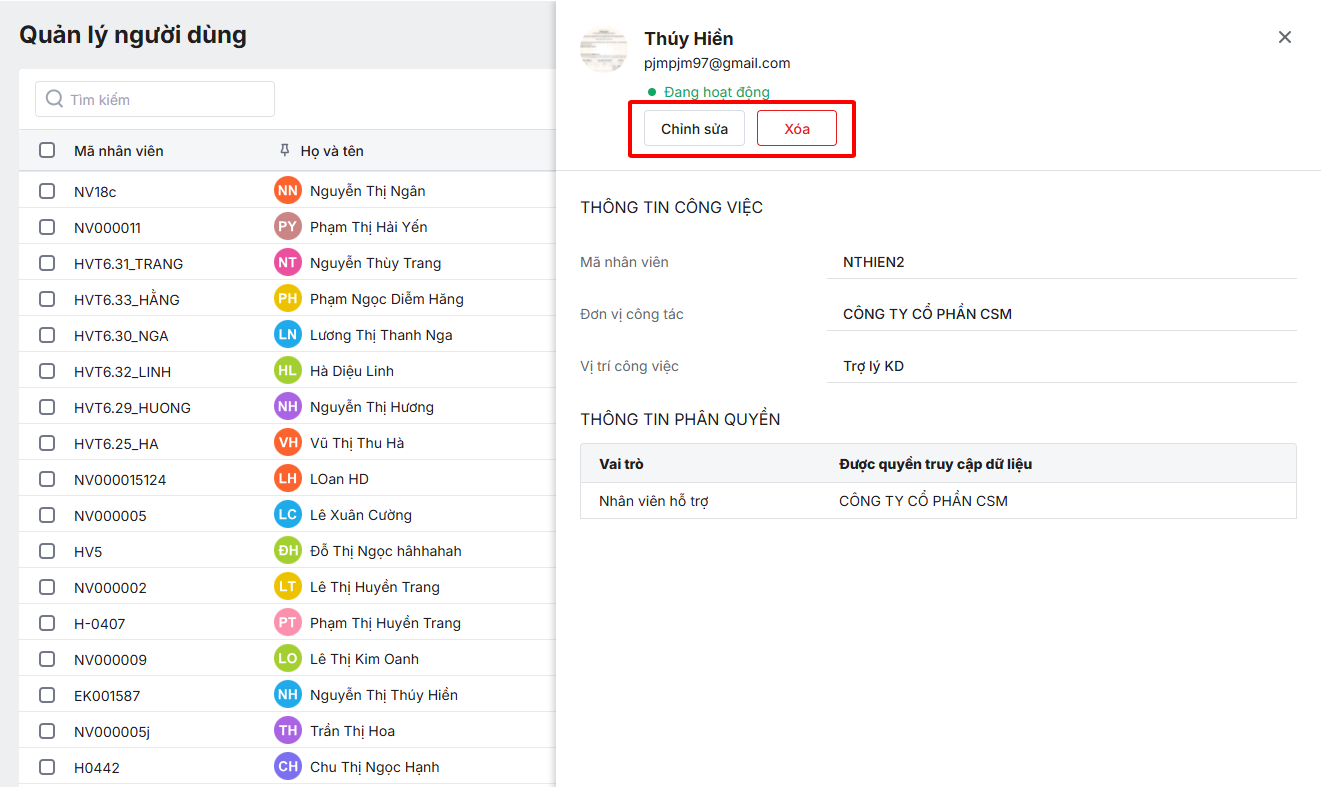This screenshot has height=787, width=1321.
Task: Click the TH avatar of Trần Thị Hoa
Action: [x=288, y=731]
